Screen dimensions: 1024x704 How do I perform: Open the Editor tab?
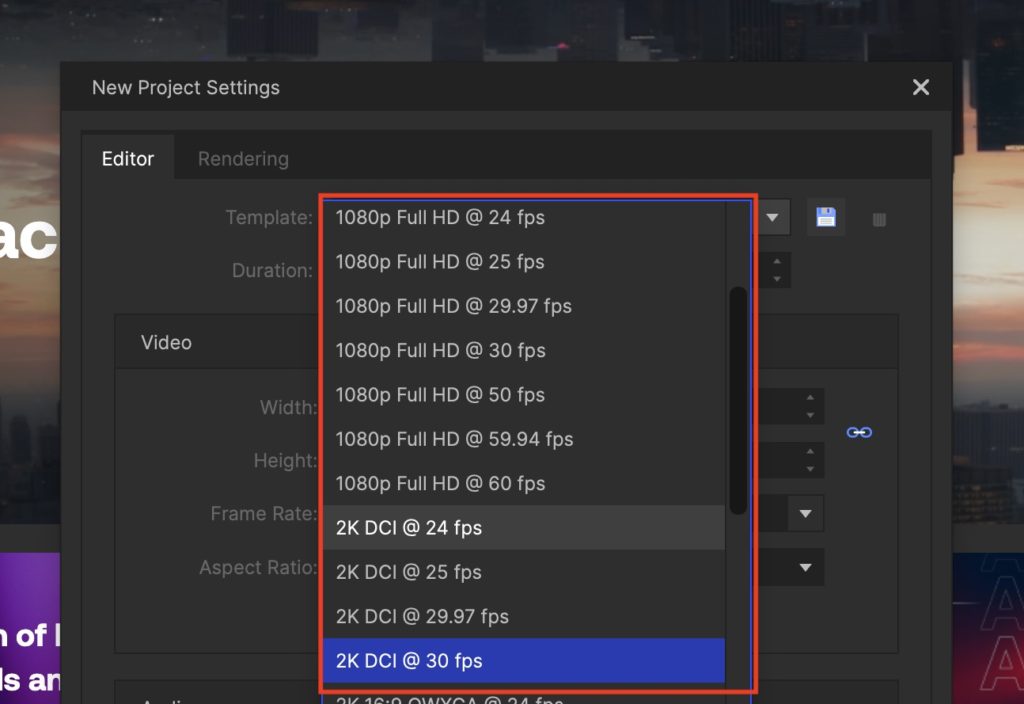[128, 159]
